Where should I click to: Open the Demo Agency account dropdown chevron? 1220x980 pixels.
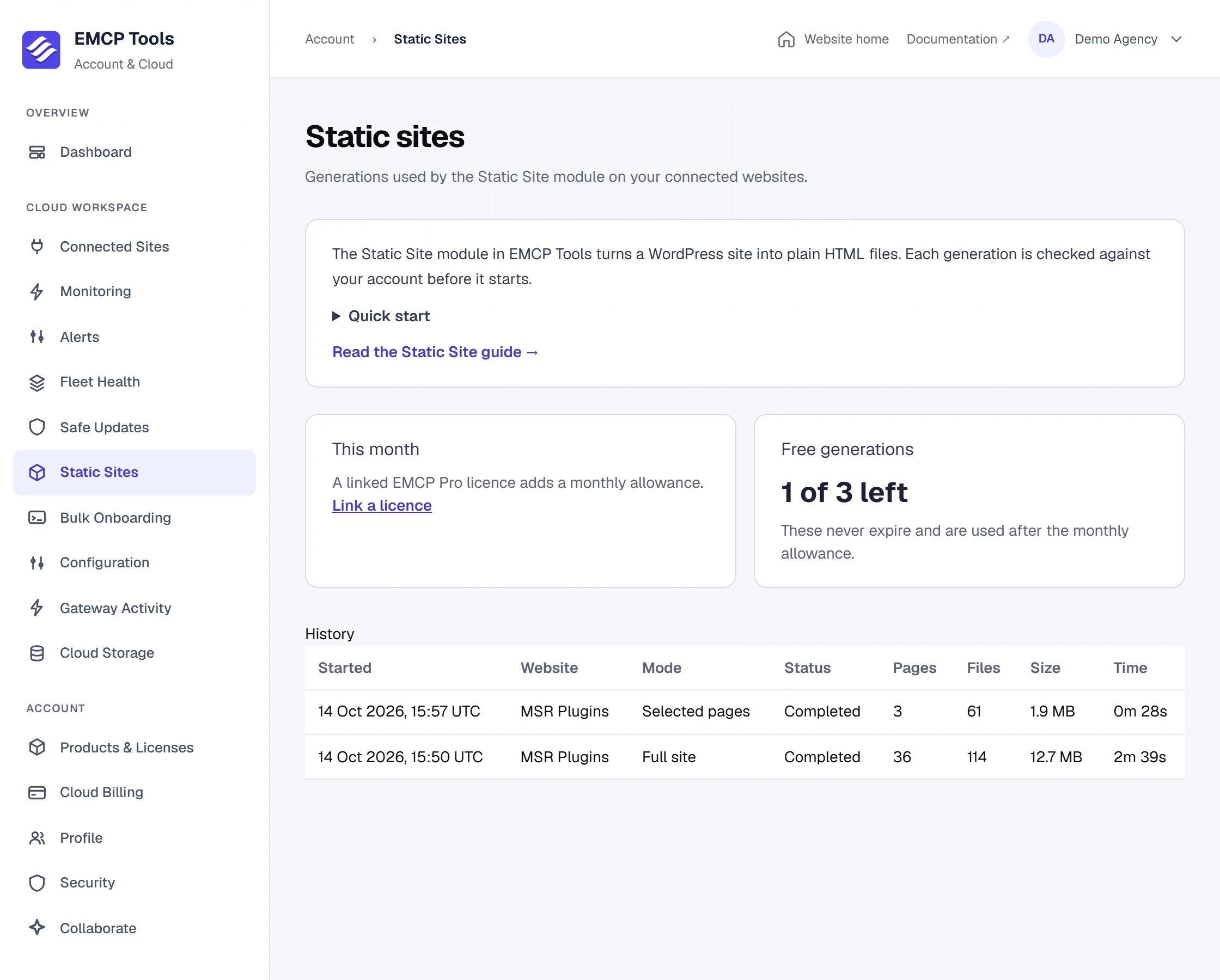point(1176,39)
